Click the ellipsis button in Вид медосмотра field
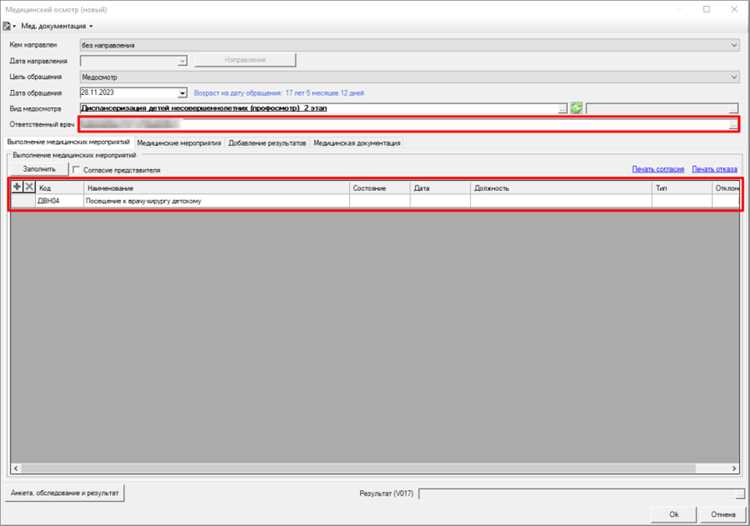 point(562,108)
